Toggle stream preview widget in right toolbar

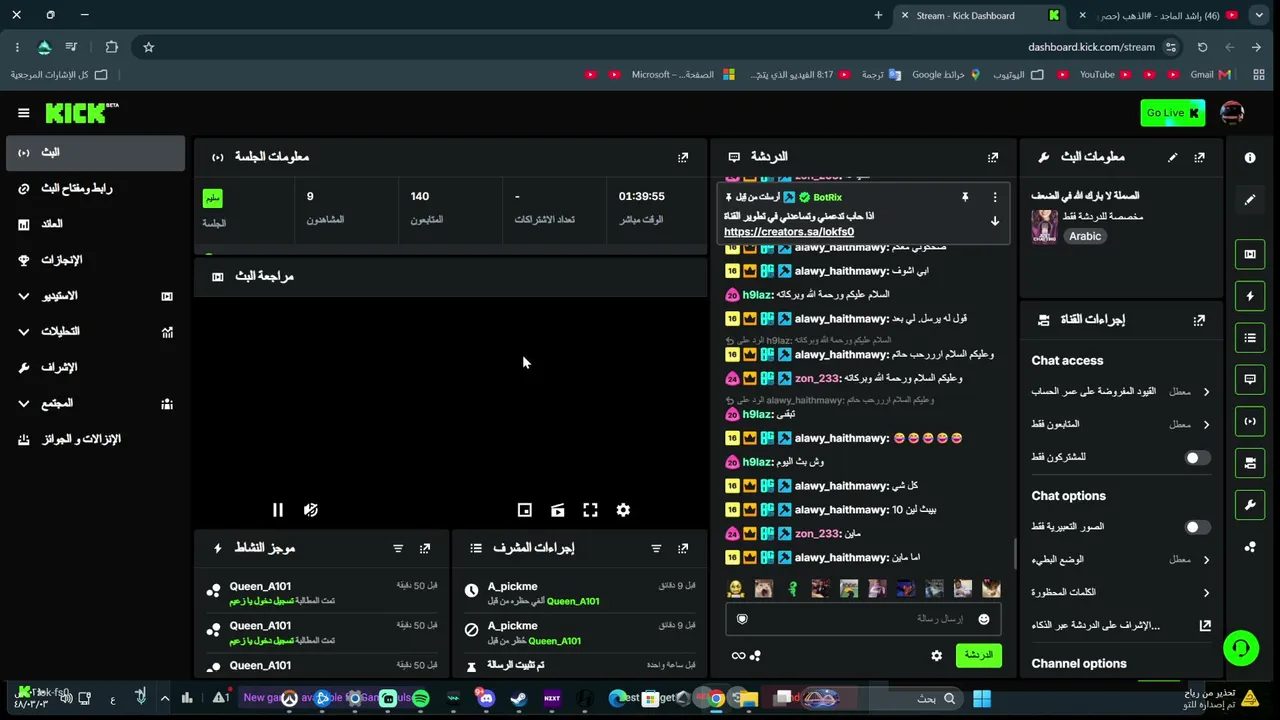tap(1250, 254)
